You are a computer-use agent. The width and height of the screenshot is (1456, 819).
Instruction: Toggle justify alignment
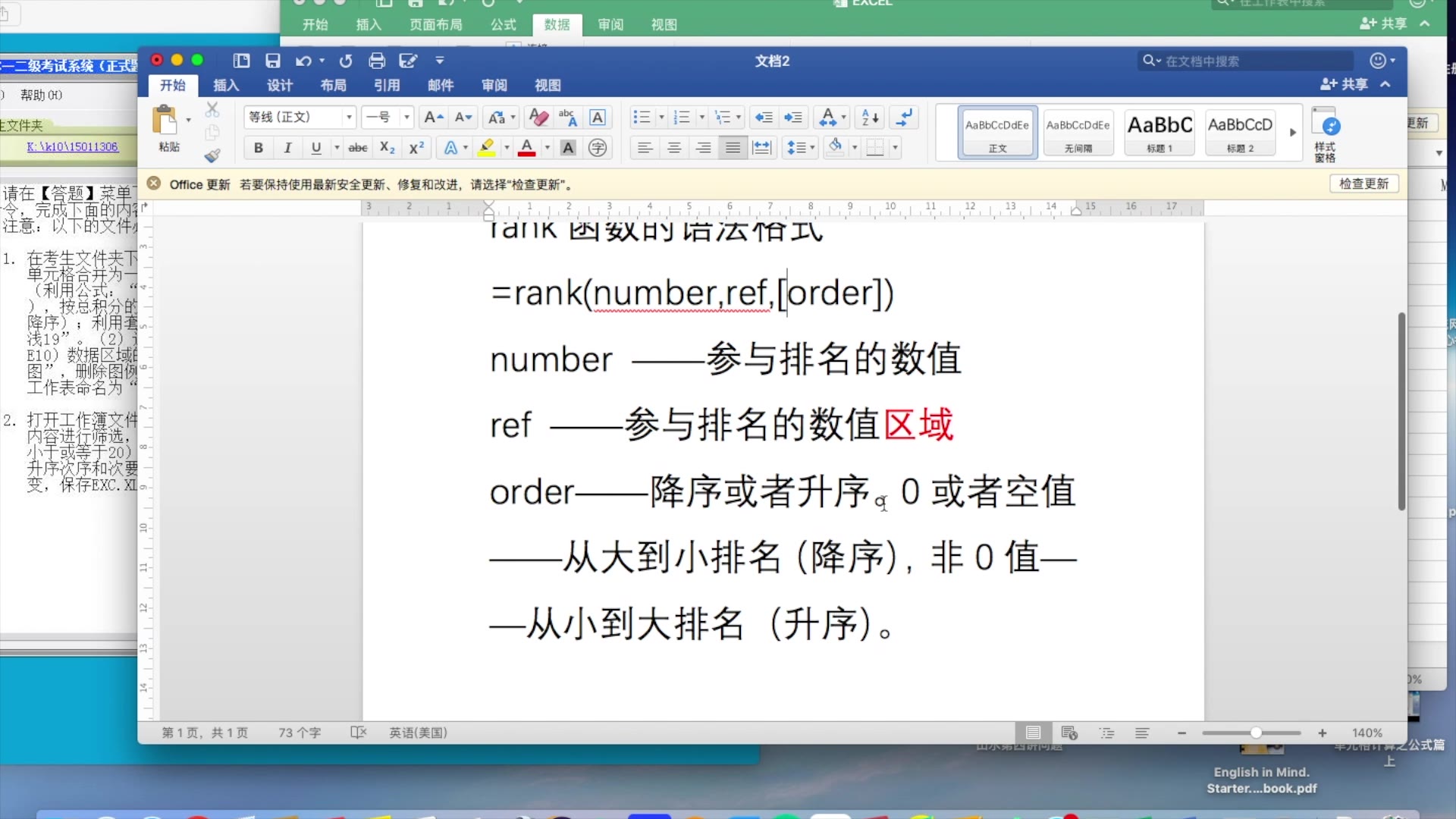click(733, 148)
